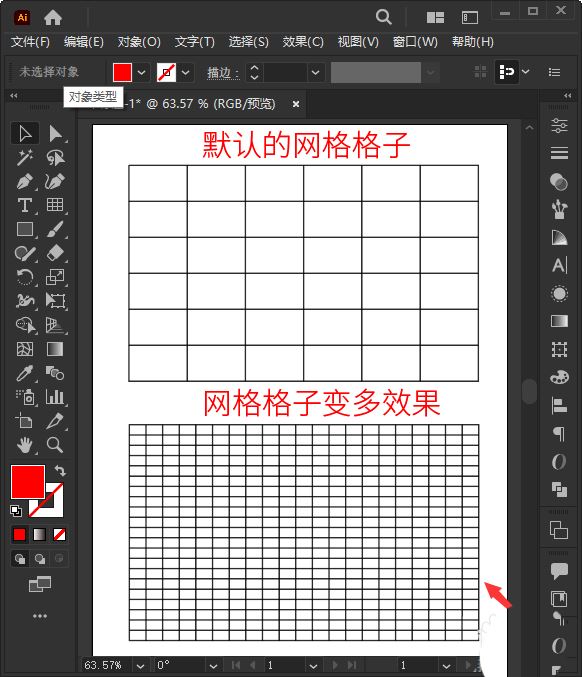Image resolution: width=582 pixels, height=677 pixels.
Task: Swap fill and stroke colors
Action: coord(60,471)
